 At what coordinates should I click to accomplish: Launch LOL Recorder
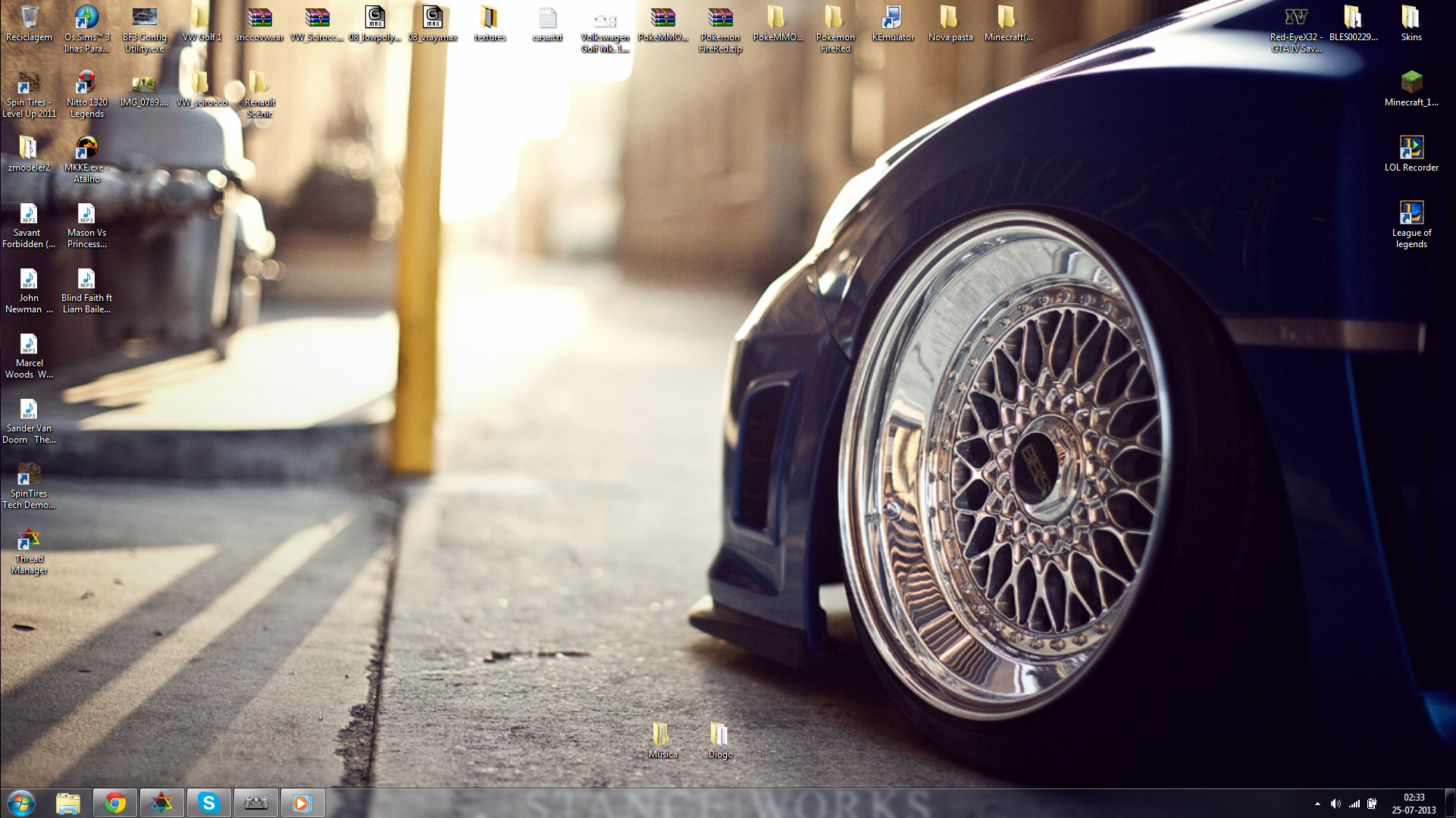1411,155
